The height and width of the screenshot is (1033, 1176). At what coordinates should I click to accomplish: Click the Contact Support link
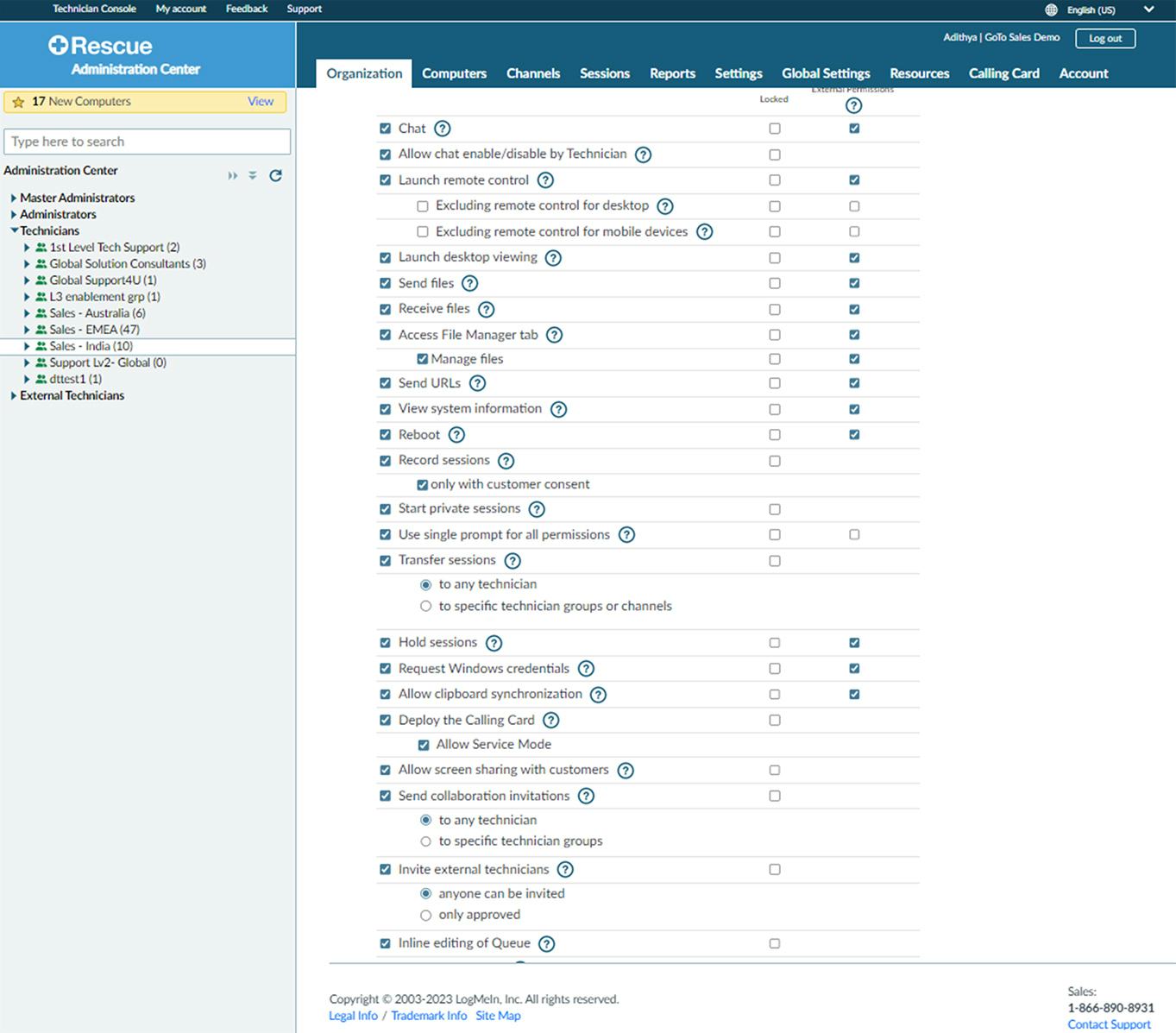(x=1109, y=1025)
